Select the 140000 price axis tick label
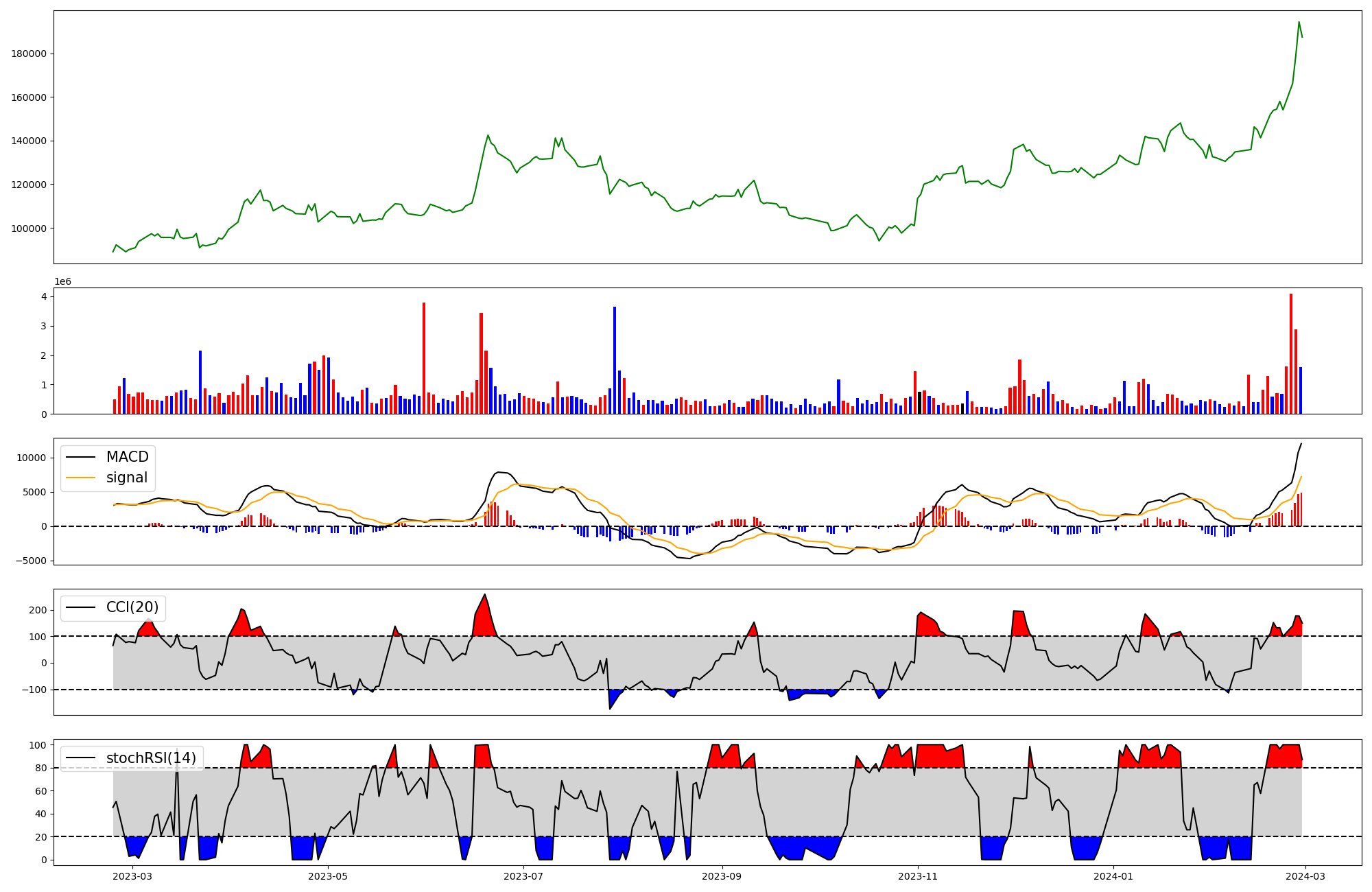The height and width of the screenshot is (892, 1372). (29, 141)
